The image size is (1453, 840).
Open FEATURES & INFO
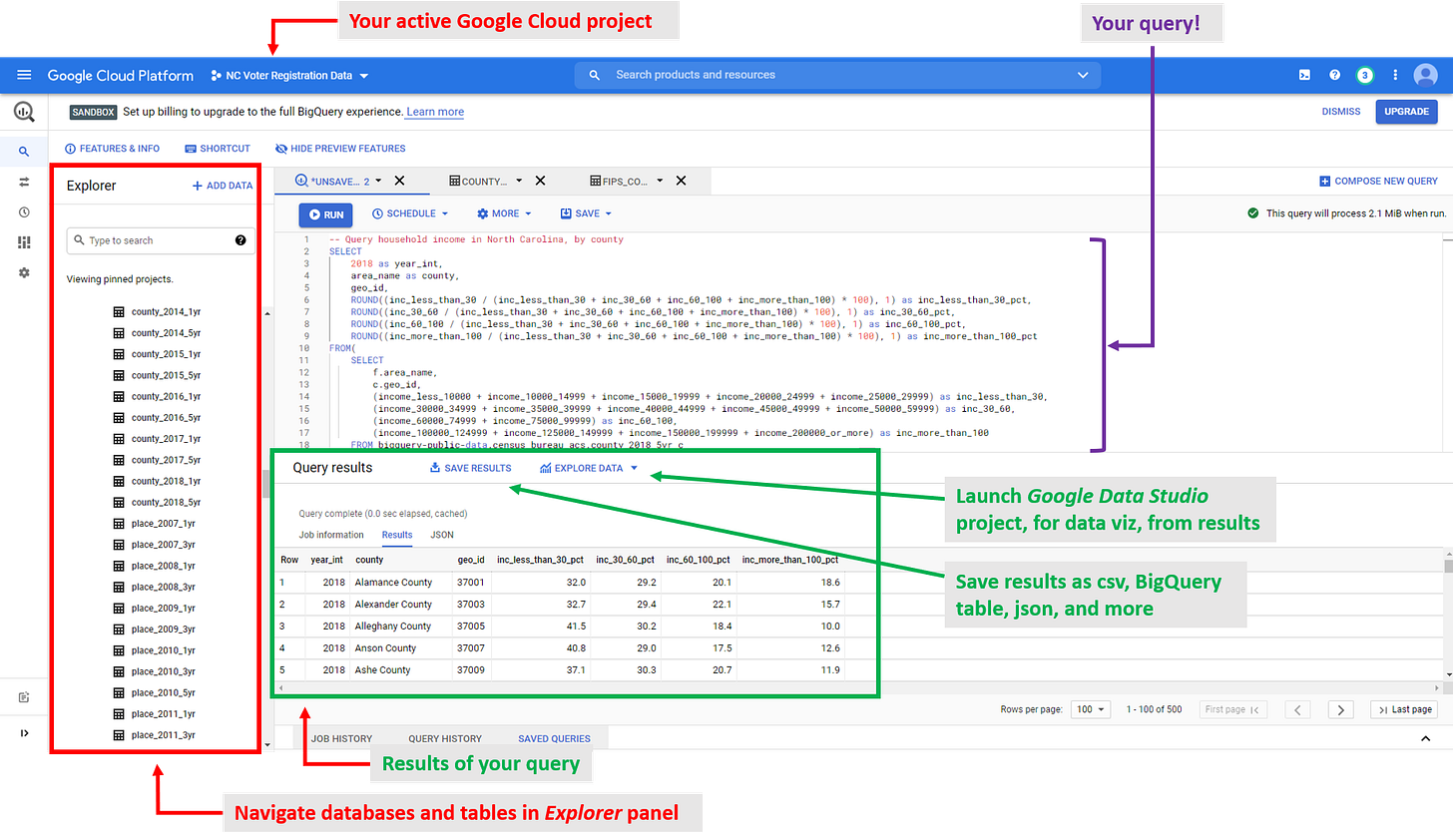pos(112,149)
